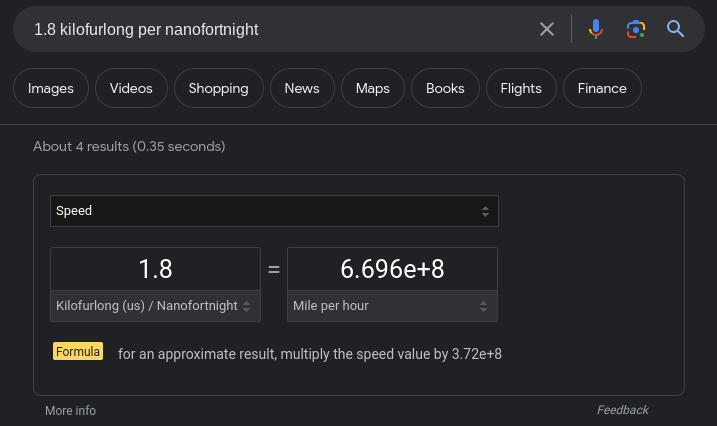Switch to the Images tab

(51, 88)
